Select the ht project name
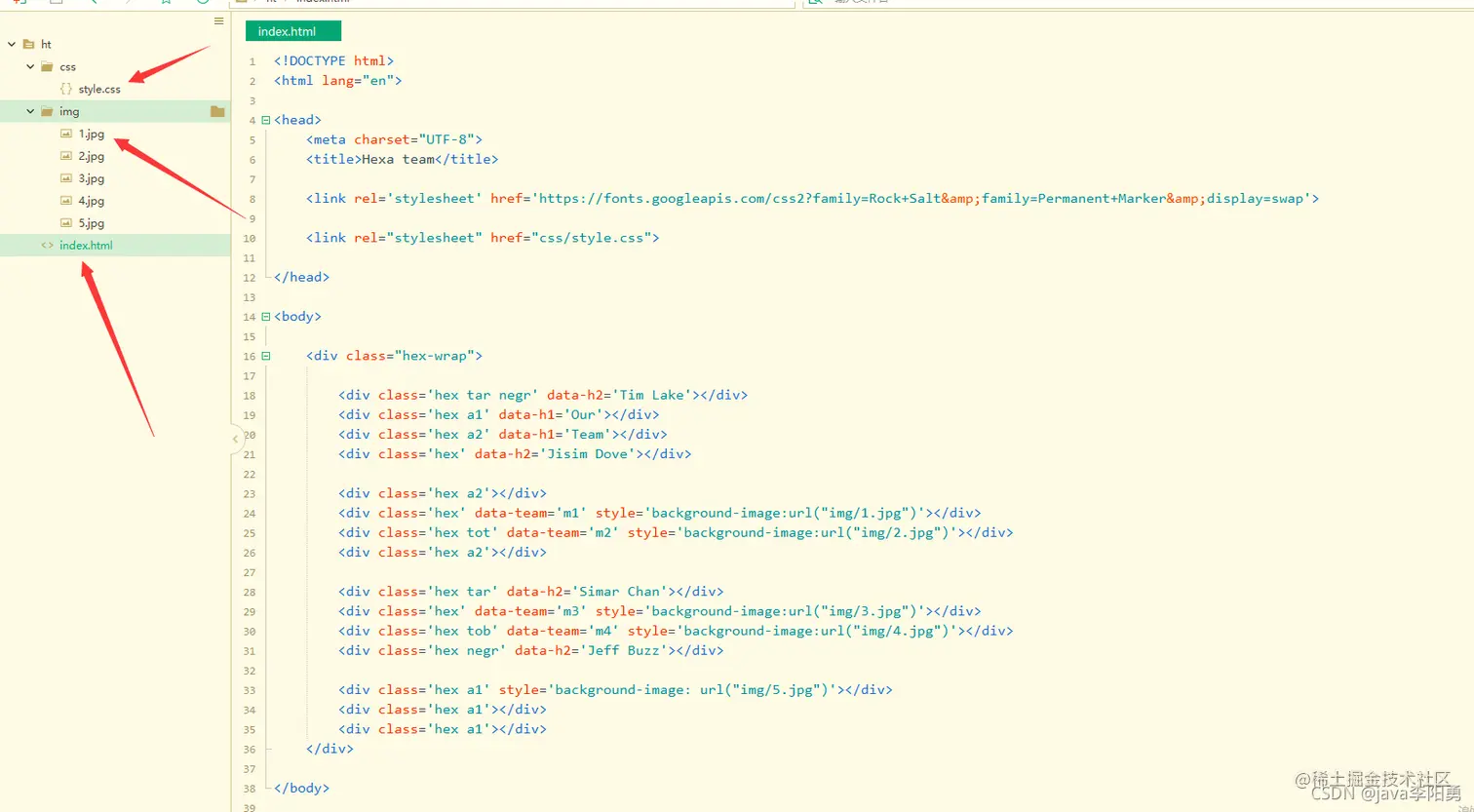The width and height of the screenshot is (1474, 812). 46,44
